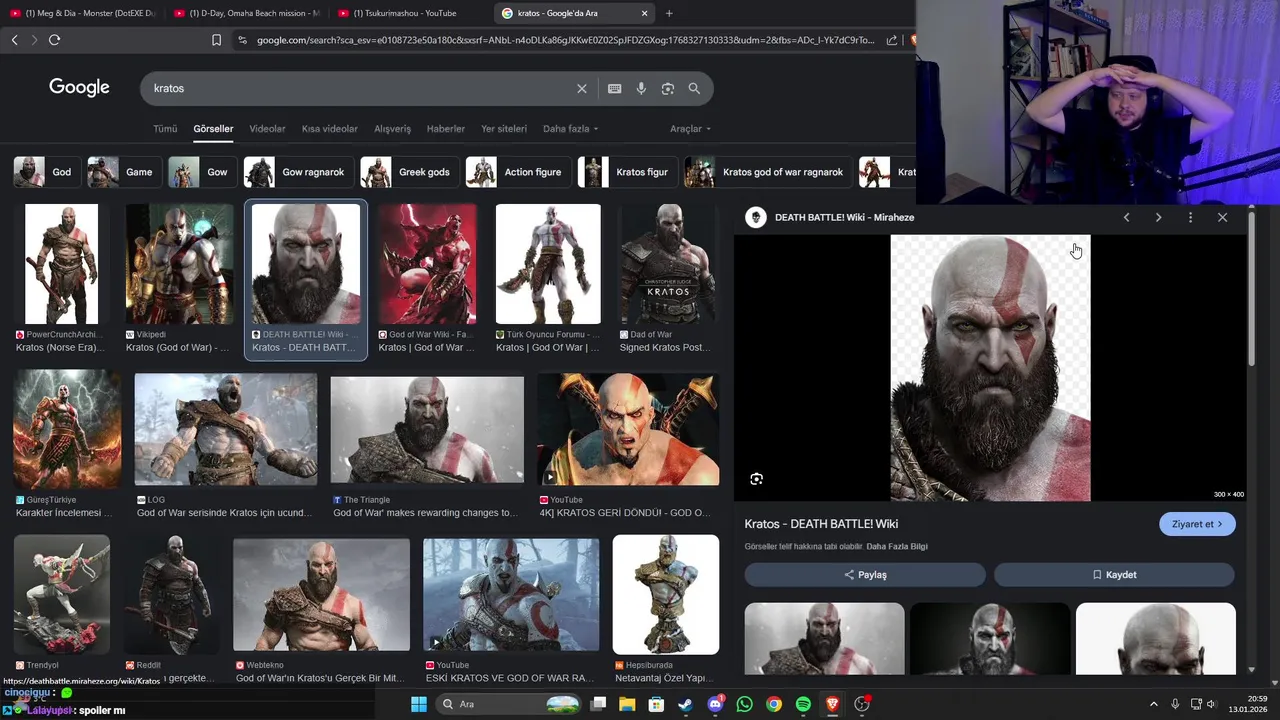Image resolution: width=1280 pixels, height=720 pixels.
Task: Close the image preview panel
Action: 1222,217
